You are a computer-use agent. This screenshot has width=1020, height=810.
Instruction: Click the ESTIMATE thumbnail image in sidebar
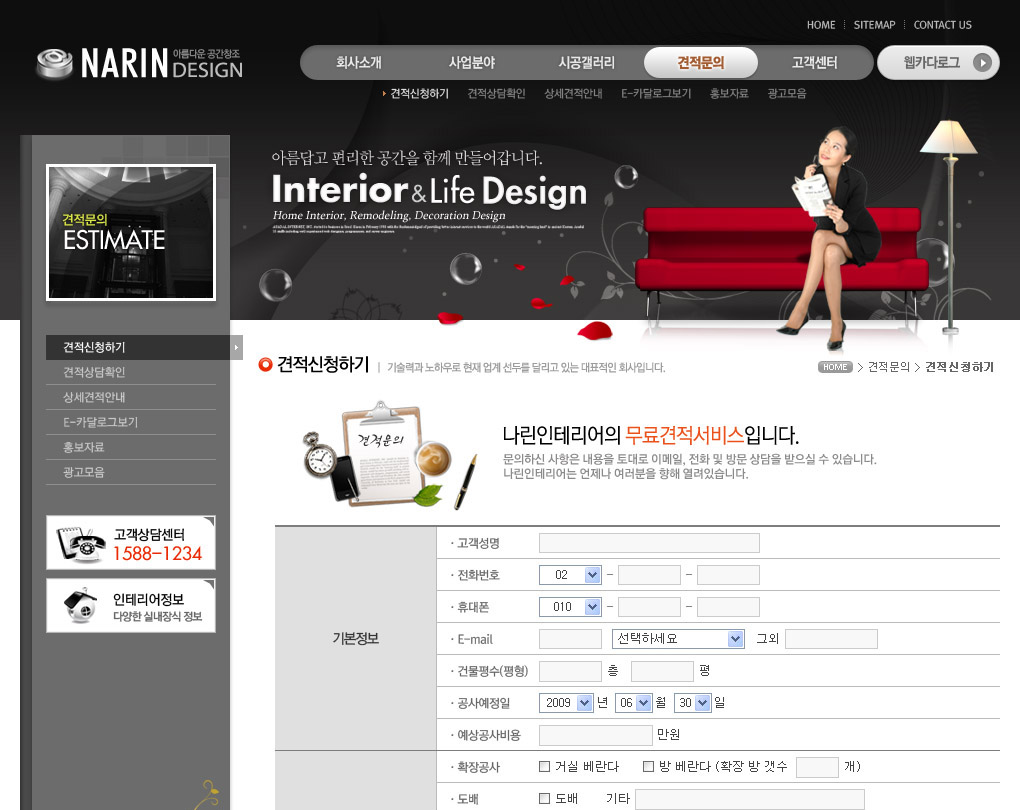point(131,232)
